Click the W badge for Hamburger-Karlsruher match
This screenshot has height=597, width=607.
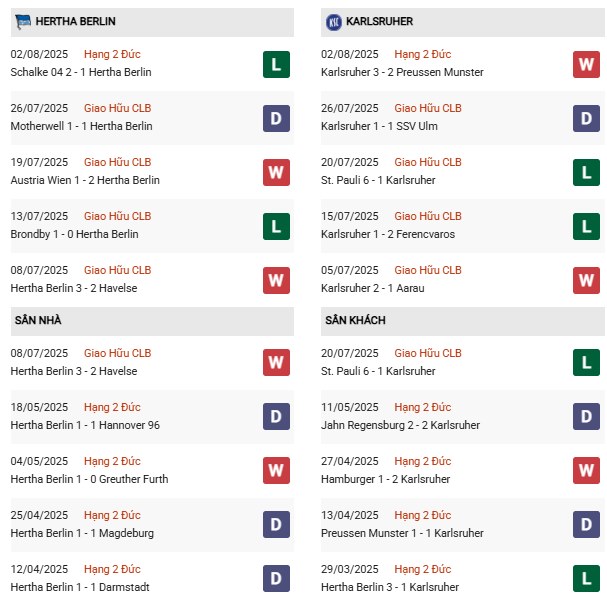click(586, 472)
